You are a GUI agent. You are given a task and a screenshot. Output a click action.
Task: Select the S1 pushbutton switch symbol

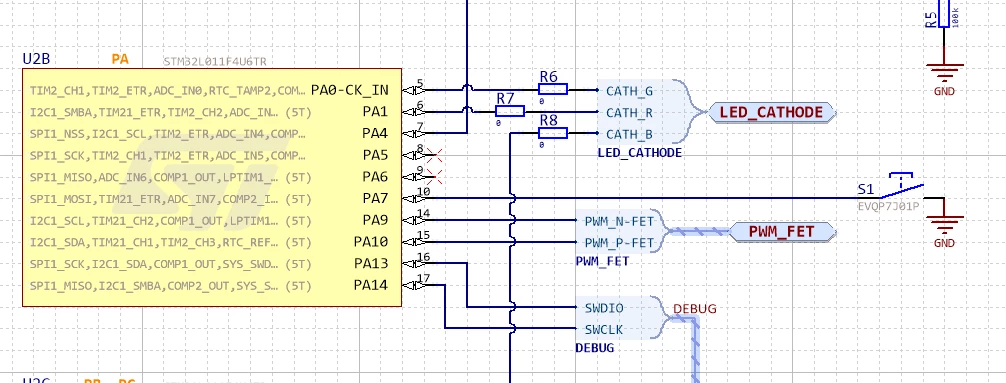coord(901,186)
